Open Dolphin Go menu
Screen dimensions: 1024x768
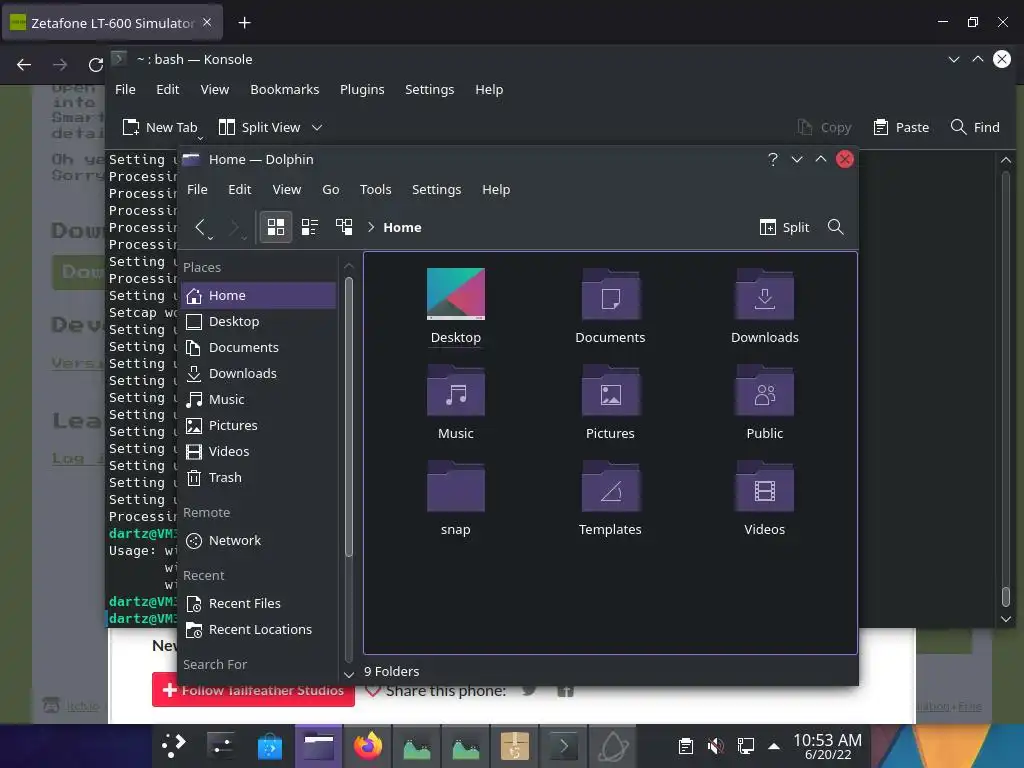pyautogui.click(x=330, y=189)
